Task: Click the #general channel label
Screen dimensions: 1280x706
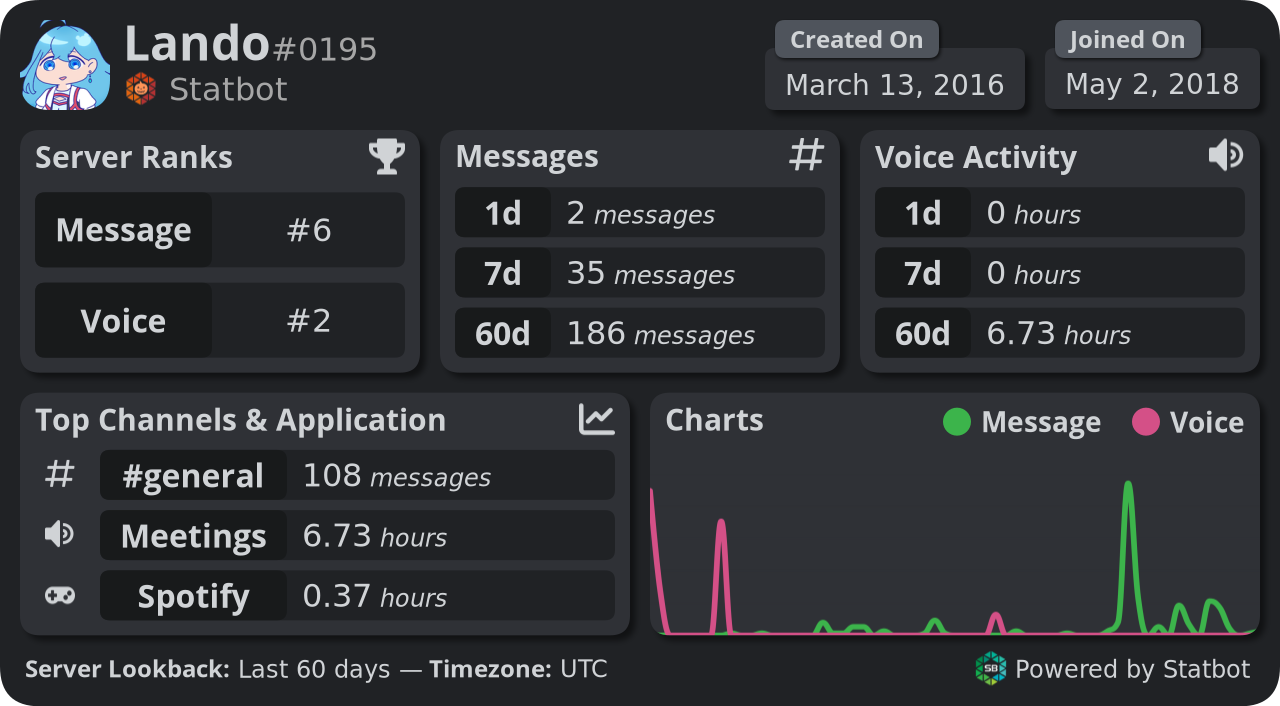Action: (x=193, y=475)
